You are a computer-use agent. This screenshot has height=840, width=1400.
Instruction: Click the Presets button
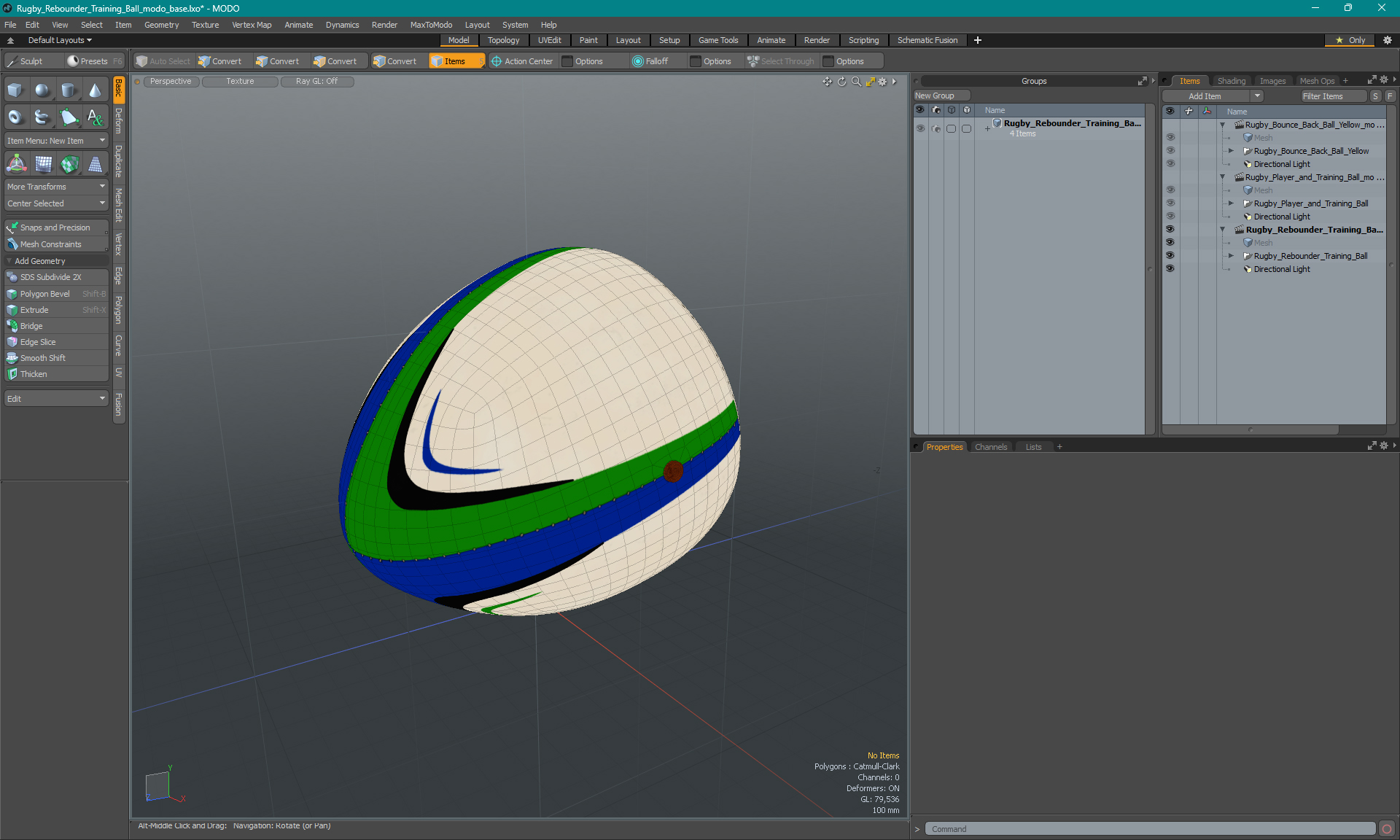coord(95,61)
